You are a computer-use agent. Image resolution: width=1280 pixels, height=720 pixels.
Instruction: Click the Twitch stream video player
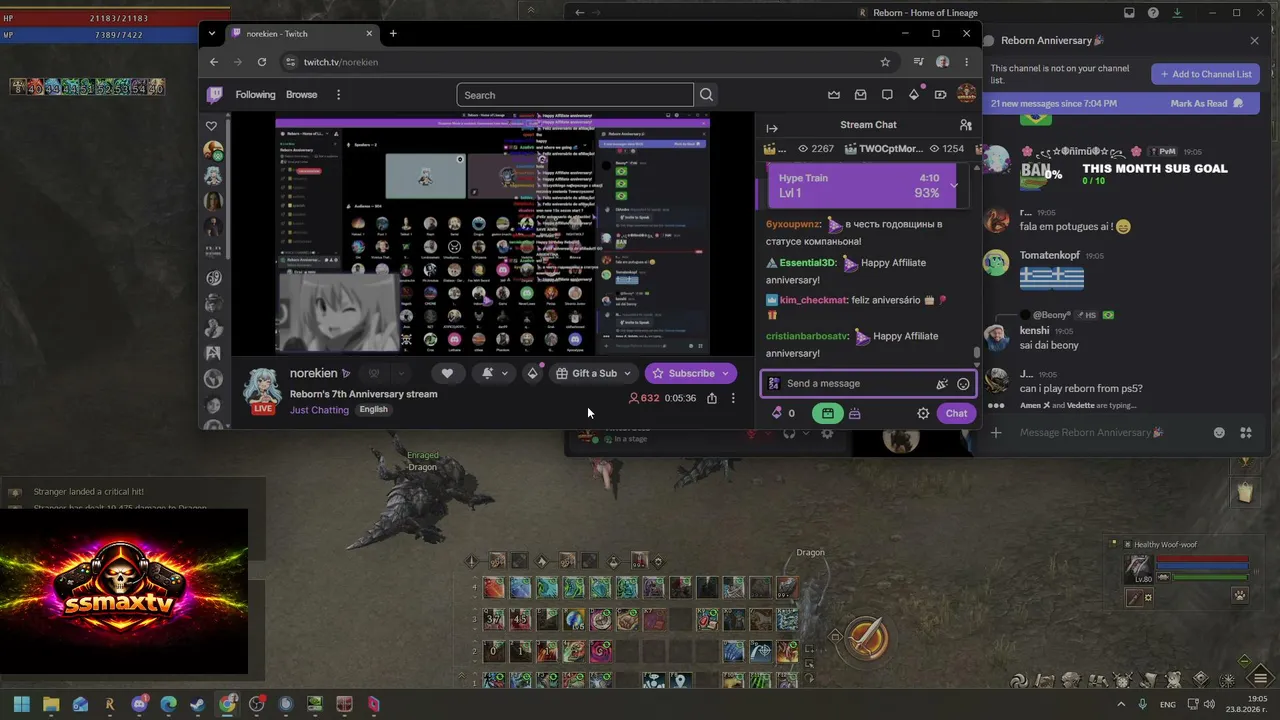tap(492, 233)
